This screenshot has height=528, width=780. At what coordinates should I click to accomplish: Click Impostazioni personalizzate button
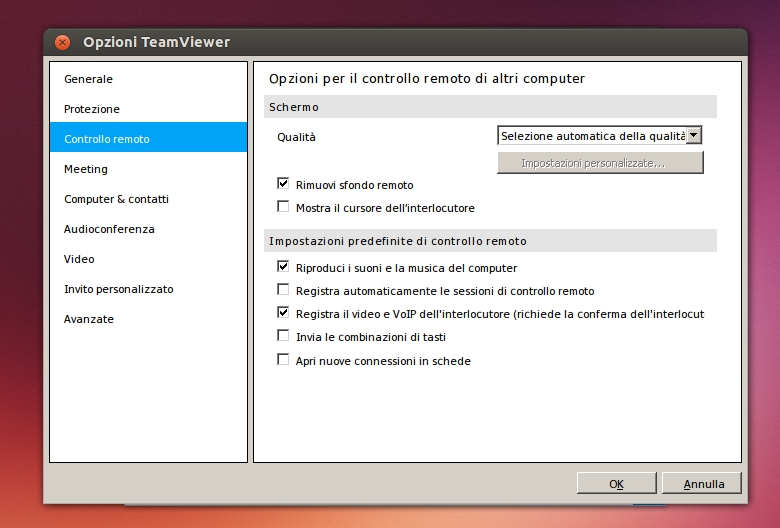click(x=600, y=163)
